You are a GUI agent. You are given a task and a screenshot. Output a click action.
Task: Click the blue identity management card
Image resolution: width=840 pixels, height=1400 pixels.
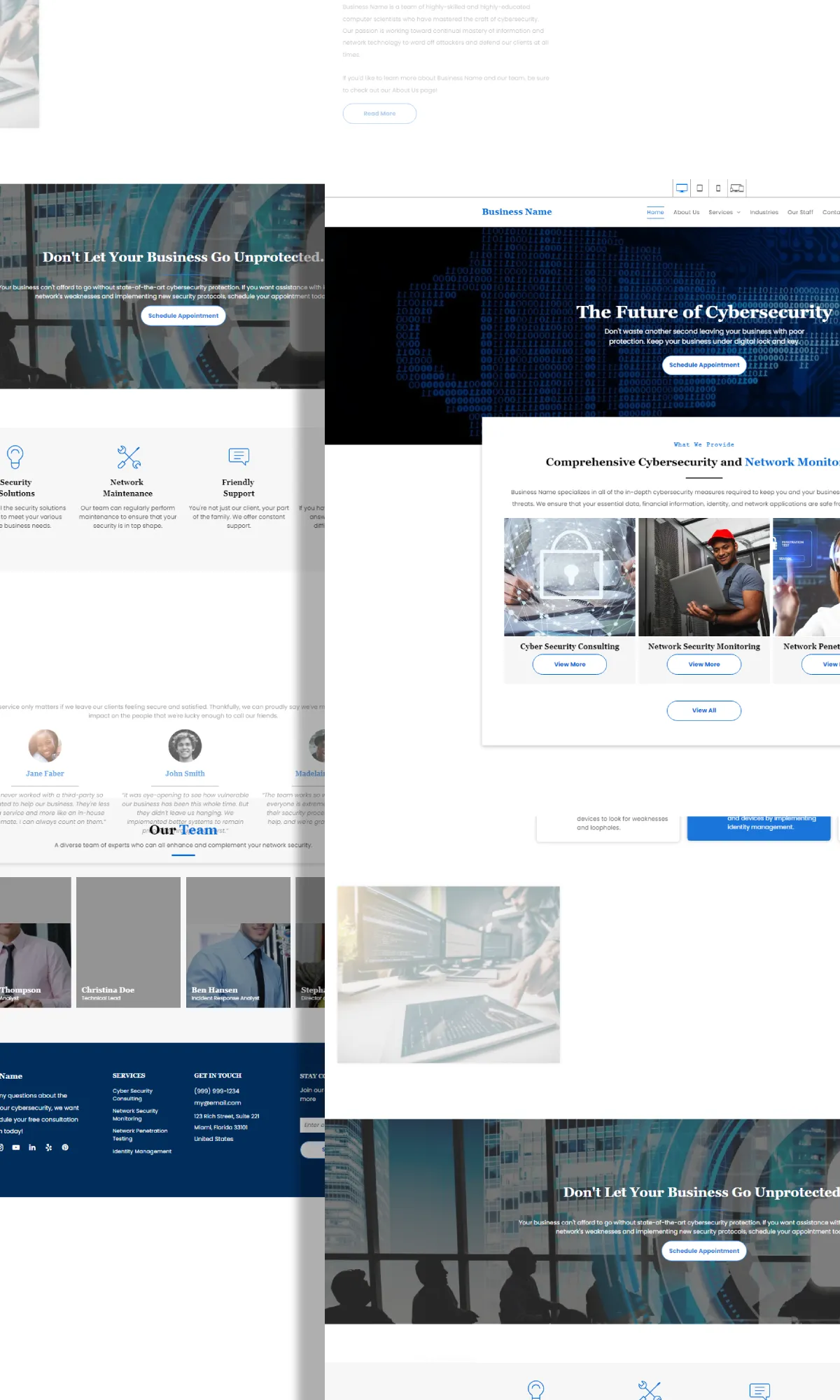click(759, 827)
